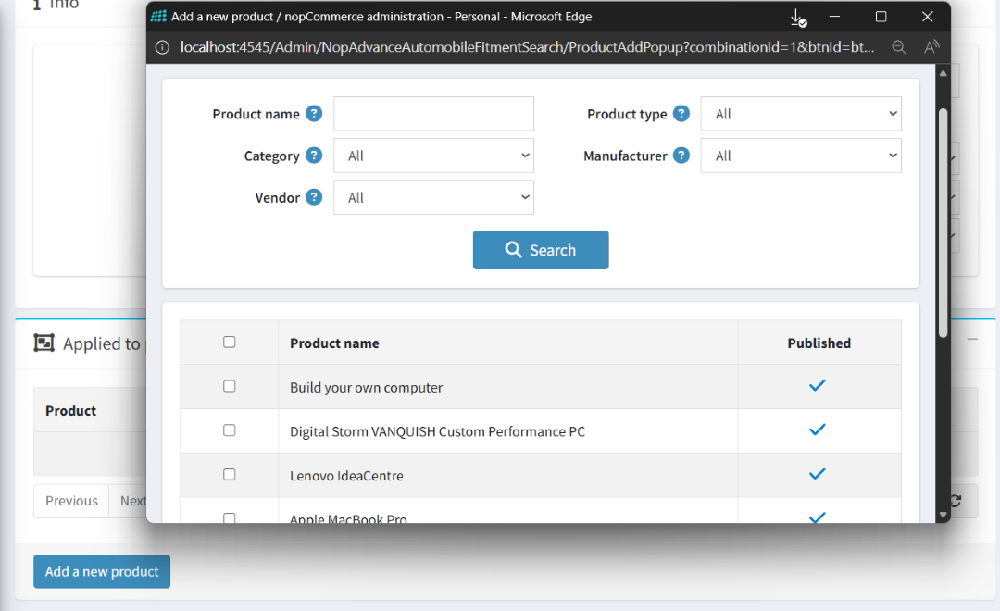
Task: Open the read aloud icon in address bar
Action: 931,47
